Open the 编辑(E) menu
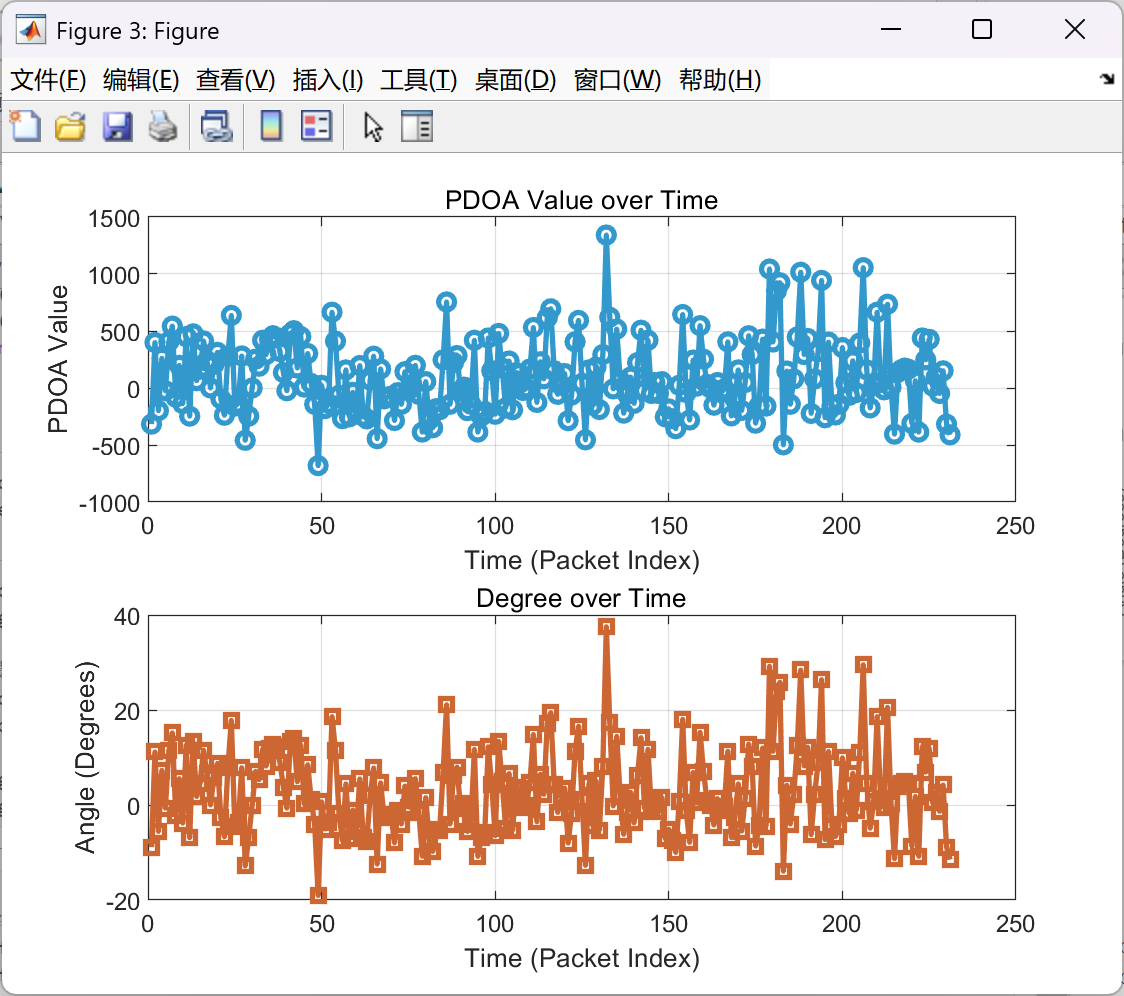The width and height of the screenshot is (1124, 996). pos(140,80)
